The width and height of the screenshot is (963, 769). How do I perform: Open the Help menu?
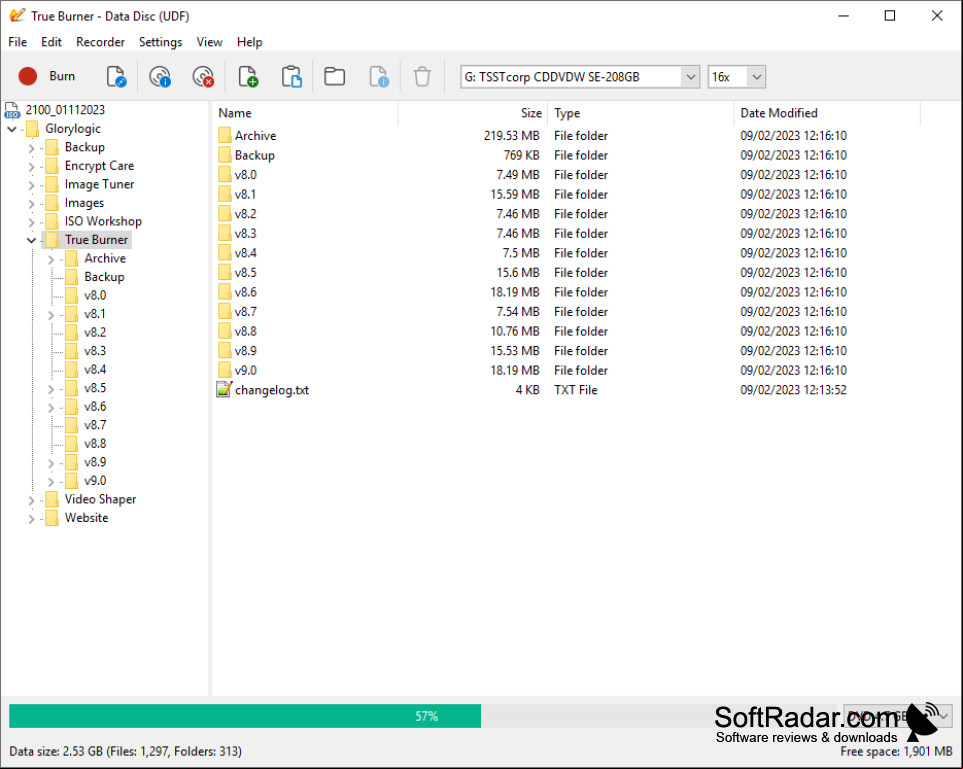[x=249, y=42]
